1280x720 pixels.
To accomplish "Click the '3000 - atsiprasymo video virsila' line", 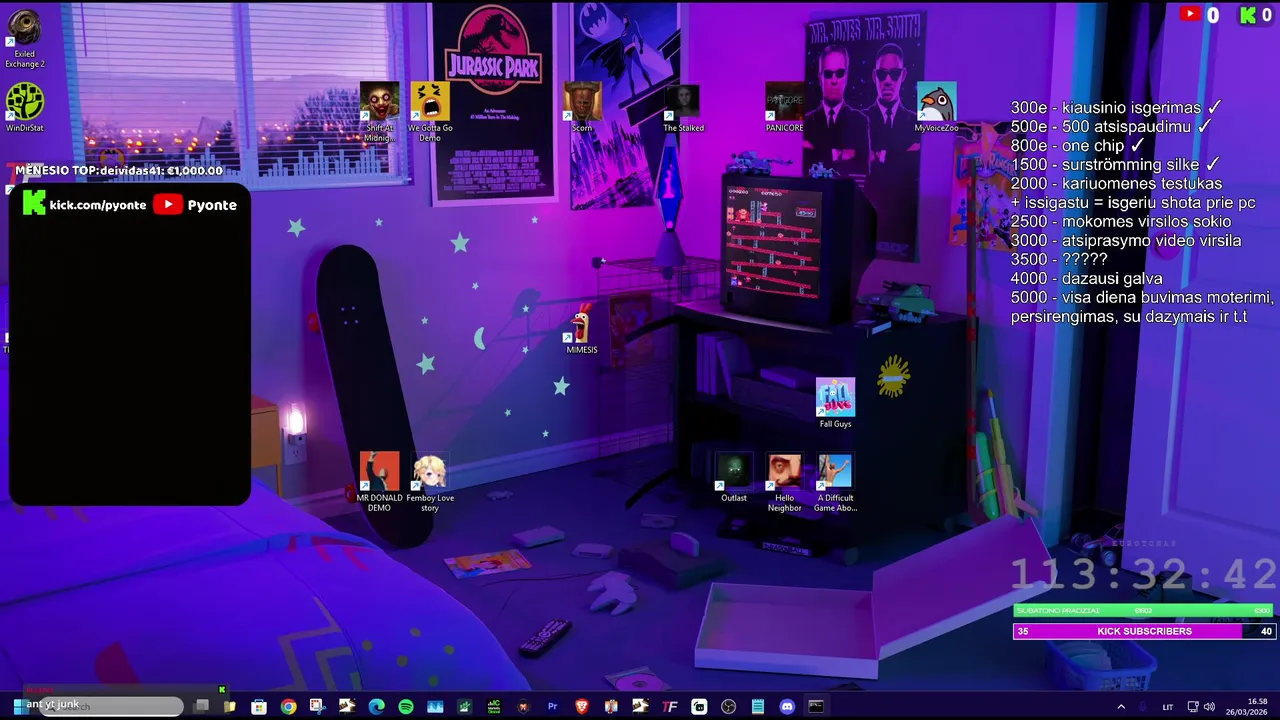I will coord(1125,240).
